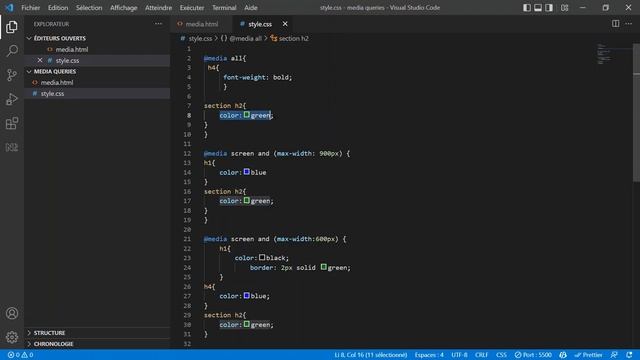Open the Edition menu

click(x=58, y=7)
